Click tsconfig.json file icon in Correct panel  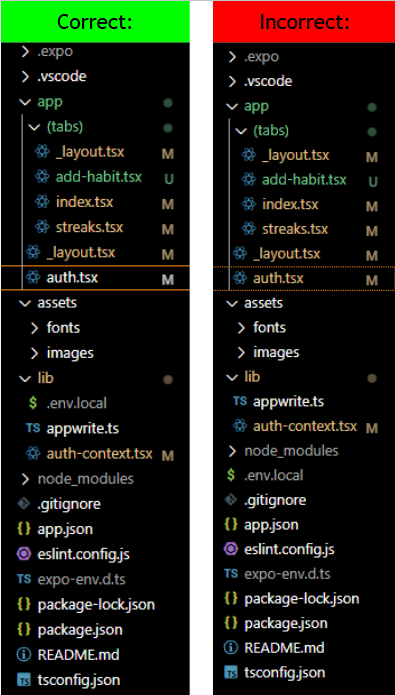(x=23, y=679)
